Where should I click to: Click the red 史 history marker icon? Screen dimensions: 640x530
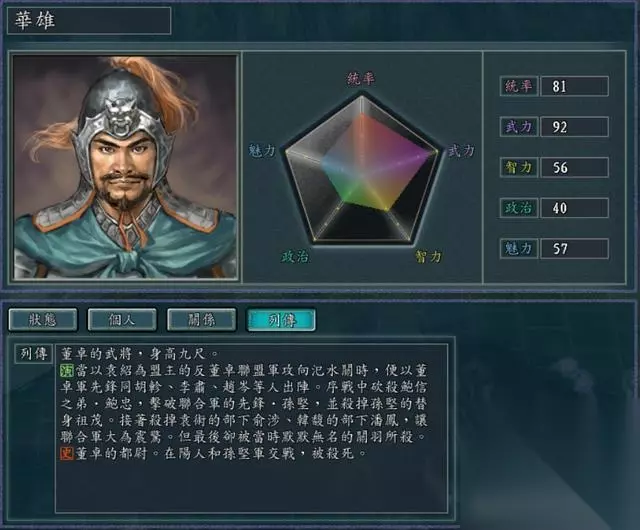[67, 453]
